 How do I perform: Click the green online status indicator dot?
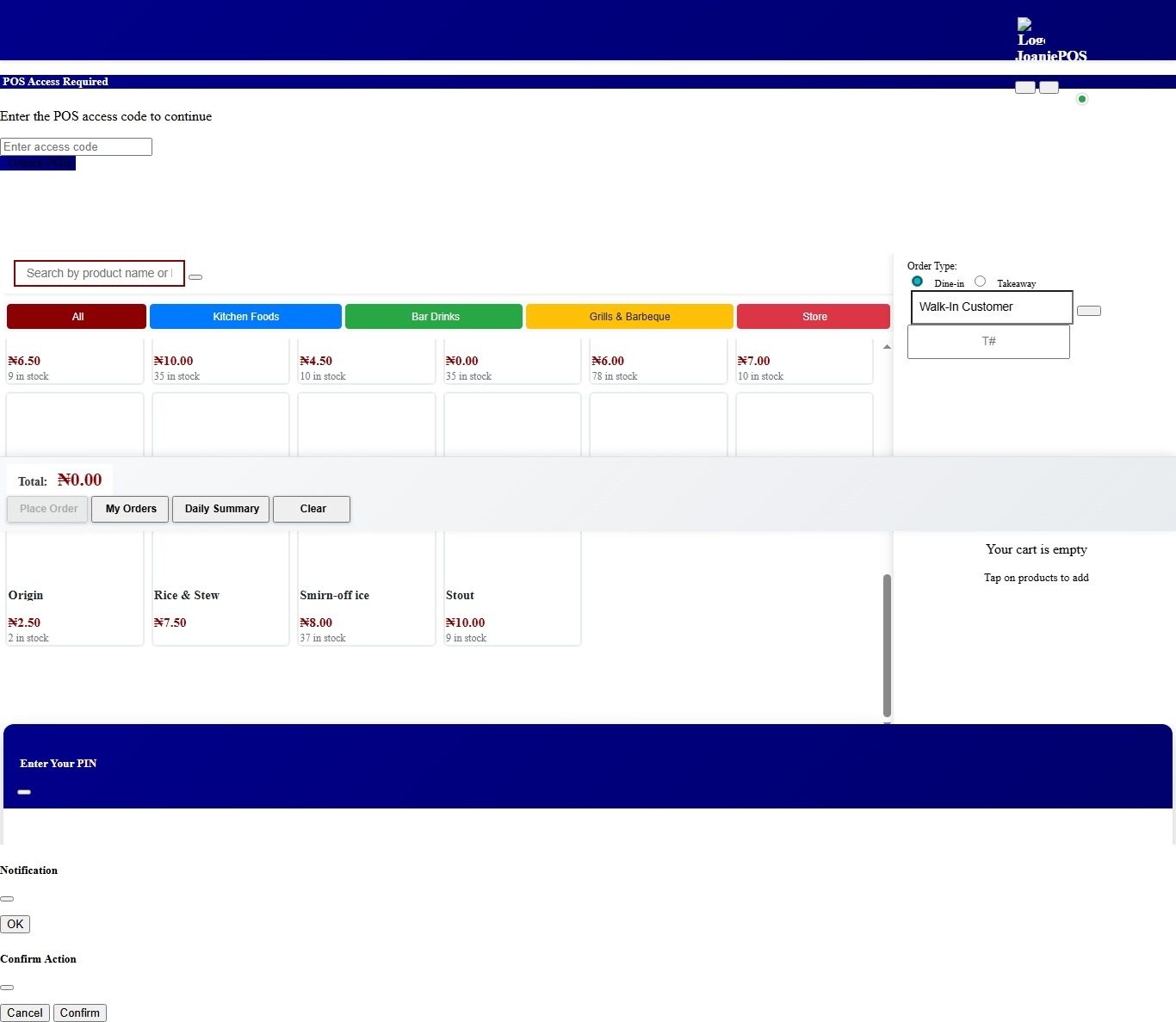1082,99
